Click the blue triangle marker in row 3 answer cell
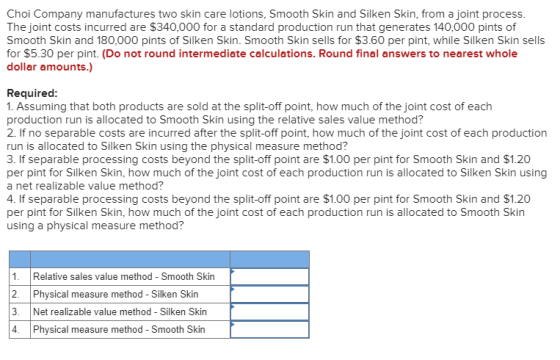This screenshot has width=560, height=360. [232, 306]
